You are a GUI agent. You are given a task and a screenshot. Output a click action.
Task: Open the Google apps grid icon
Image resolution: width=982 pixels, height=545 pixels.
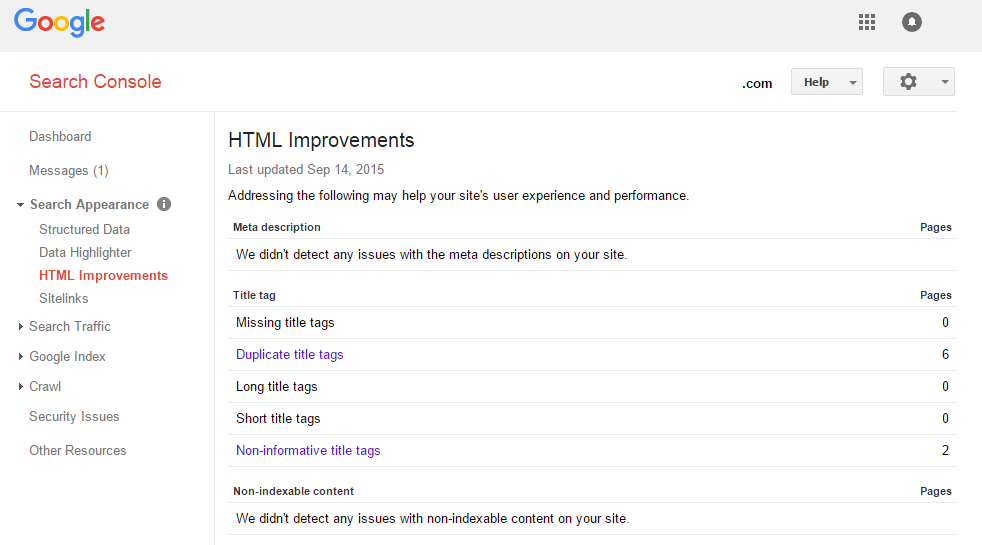867,22
